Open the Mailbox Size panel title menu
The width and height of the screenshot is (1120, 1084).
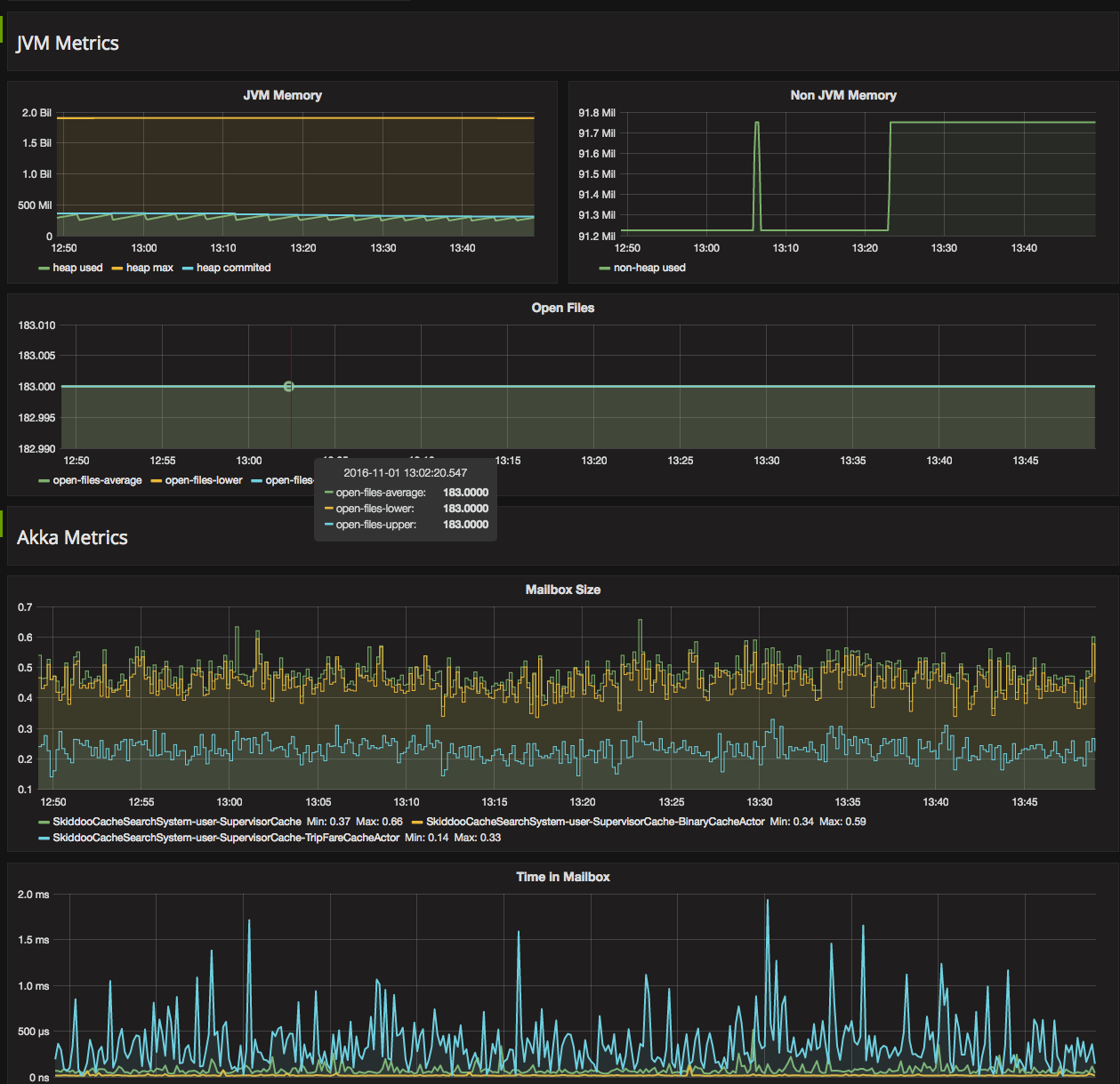pos(562,590)
